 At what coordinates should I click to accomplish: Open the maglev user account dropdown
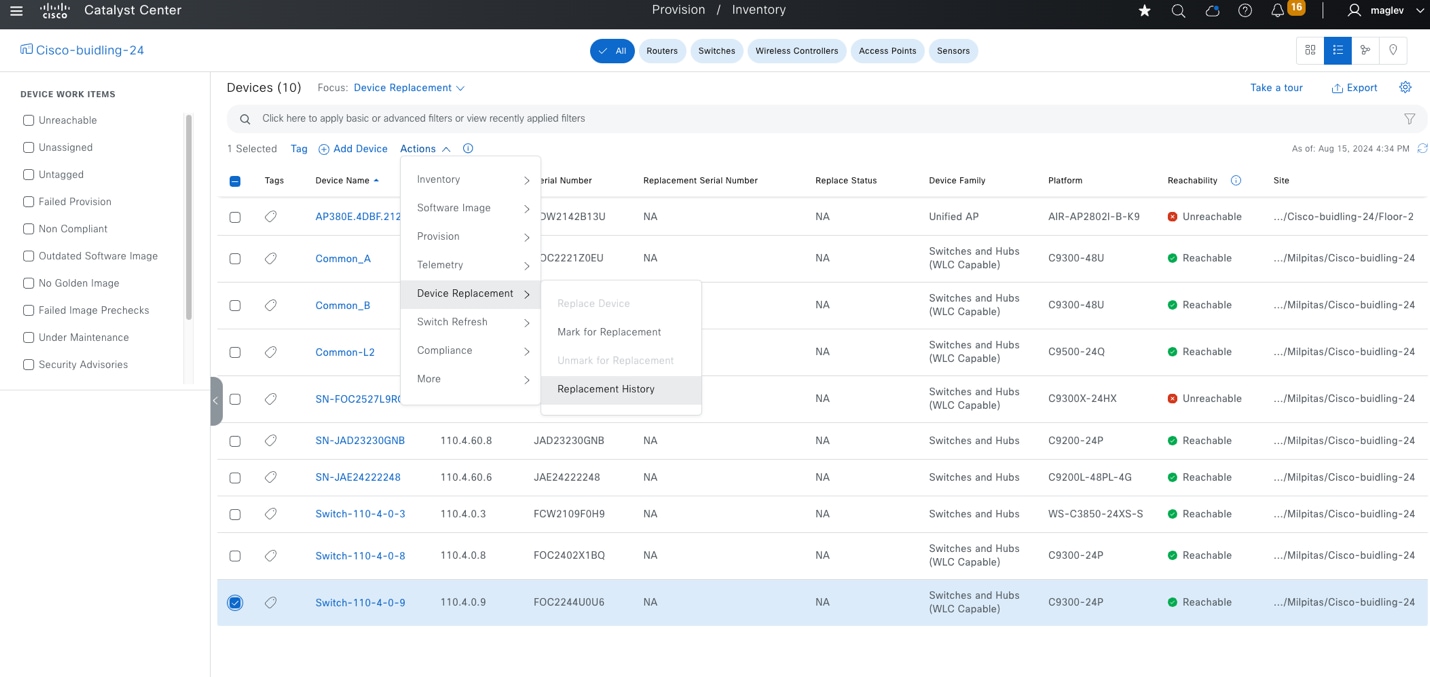[x=1387, y=11]
